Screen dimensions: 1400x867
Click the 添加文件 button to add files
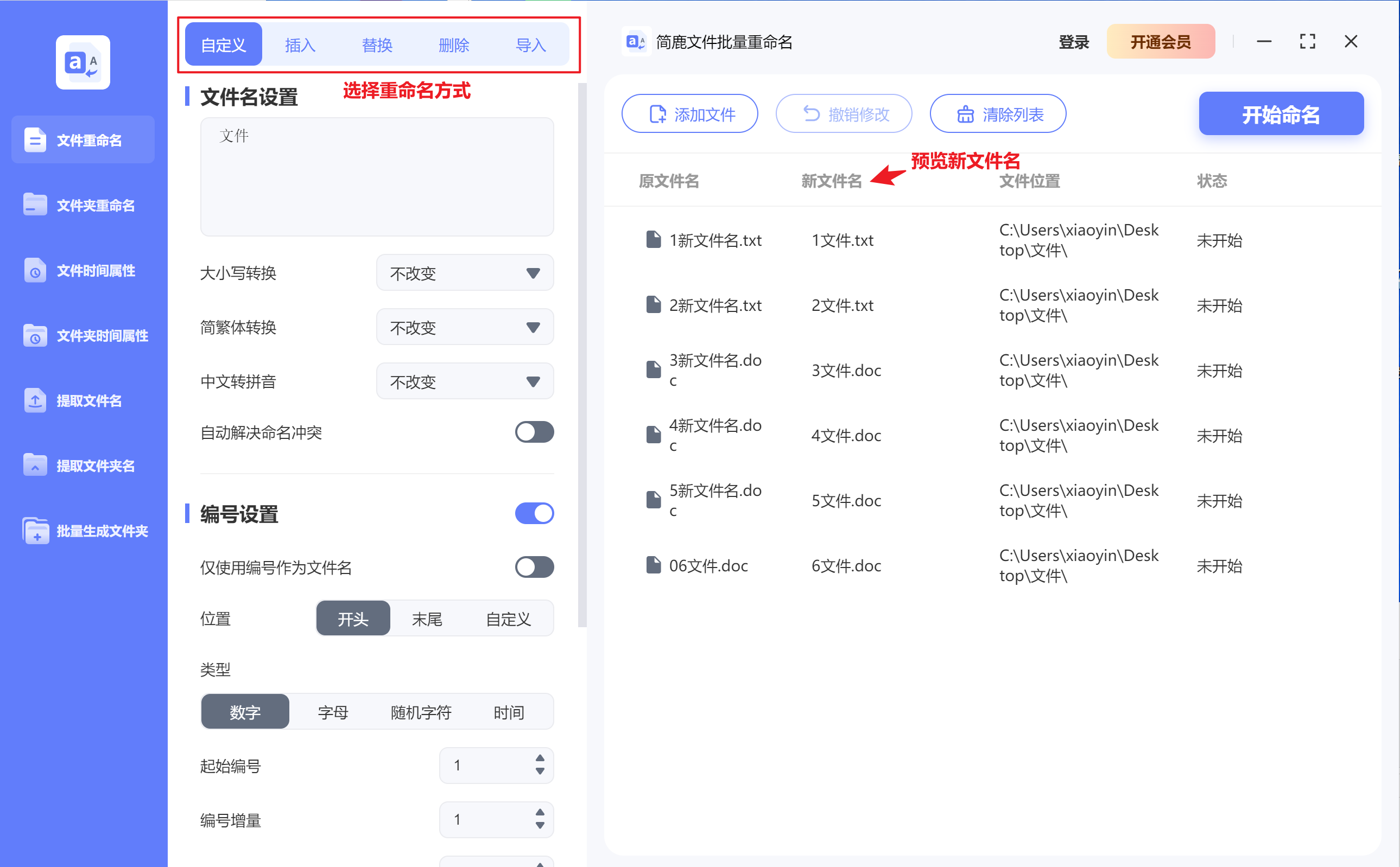[x=689, y=113]
